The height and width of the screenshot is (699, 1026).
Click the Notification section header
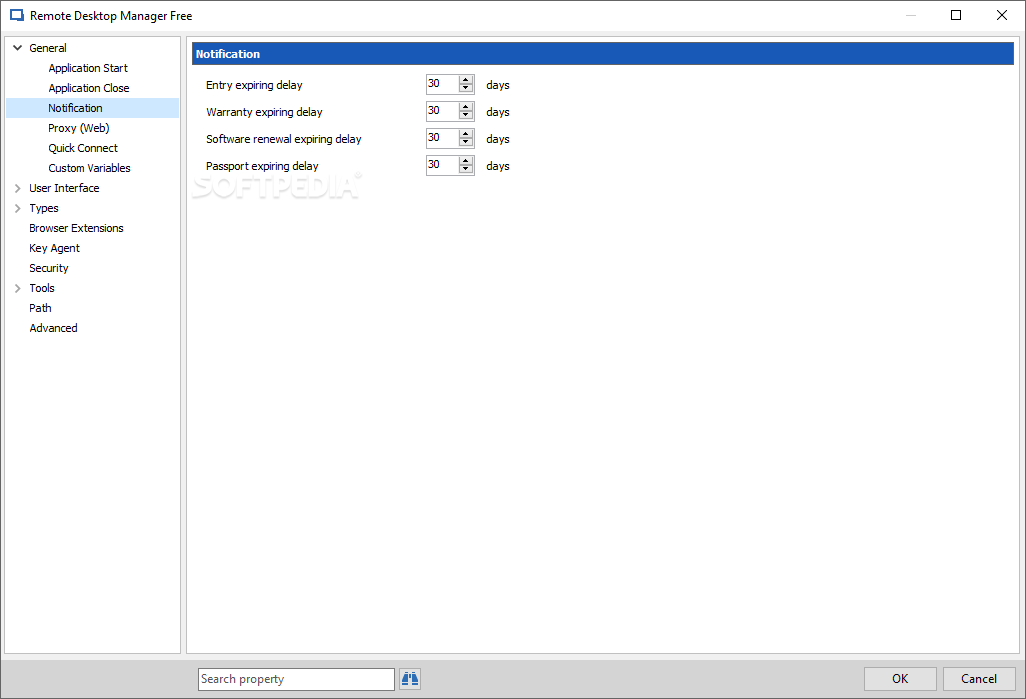tap(603, 54)
